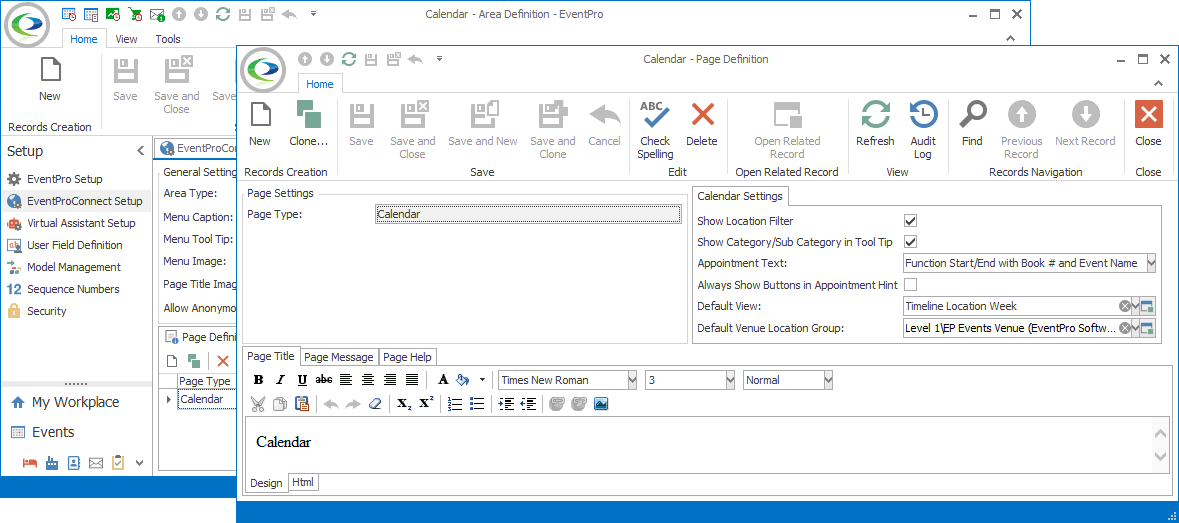Click New in Page Definition ribbon
Image resolution: width=1179 pixels, height=523 pixels.
coord(259,124)
